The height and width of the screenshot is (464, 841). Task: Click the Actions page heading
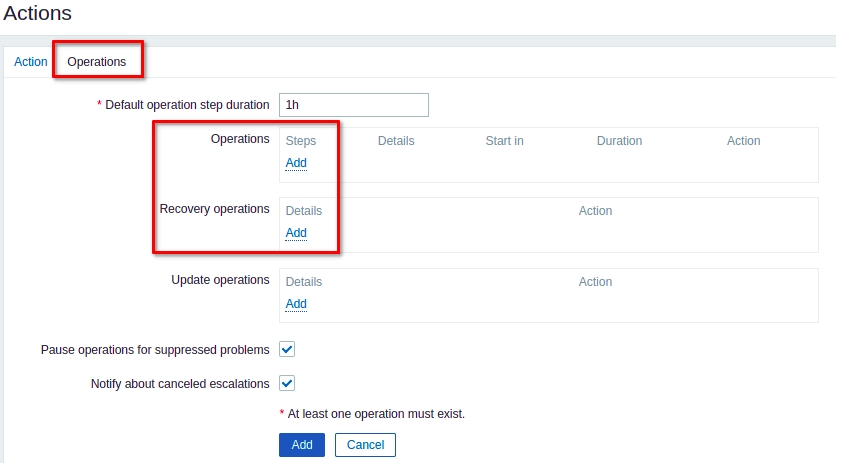click(x=38, y=14)
